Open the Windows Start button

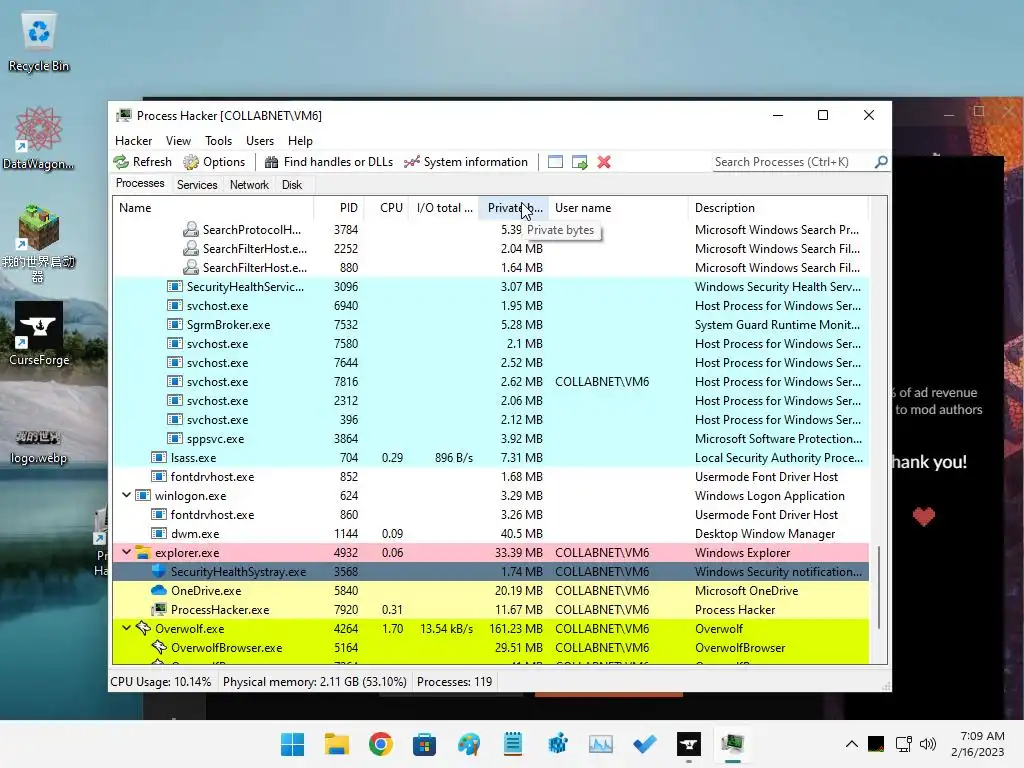(293, 744)
